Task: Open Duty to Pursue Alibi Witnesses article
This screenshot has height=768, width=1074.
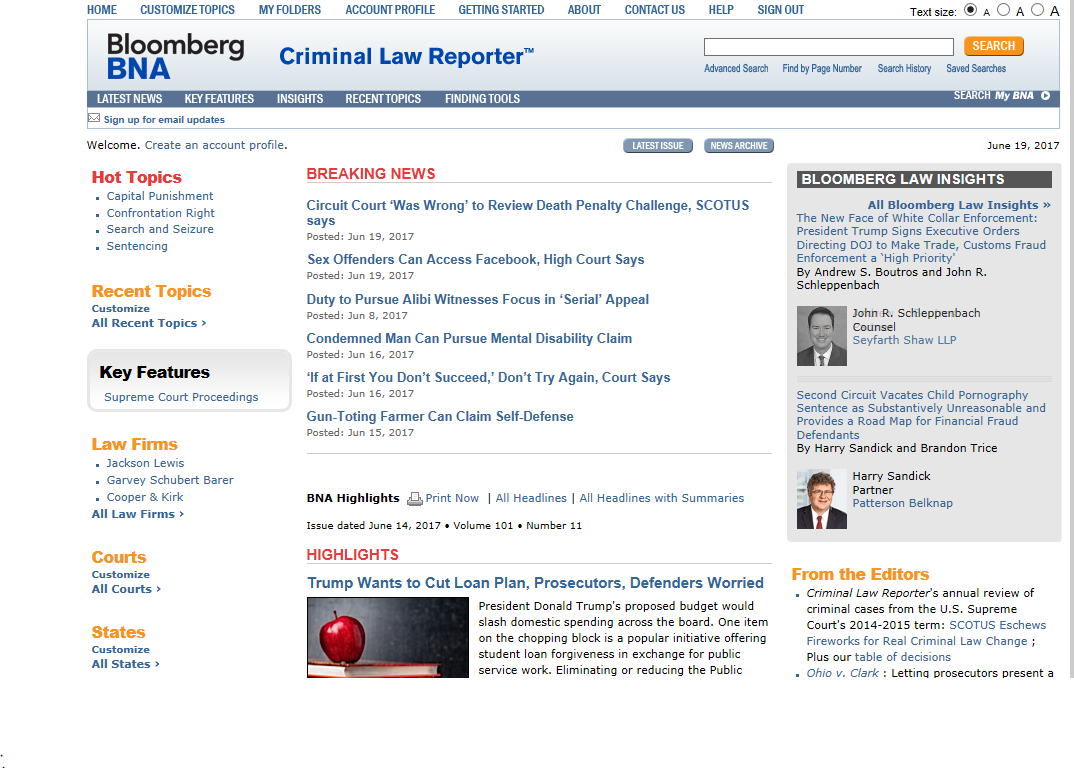Action: [477, 299]
